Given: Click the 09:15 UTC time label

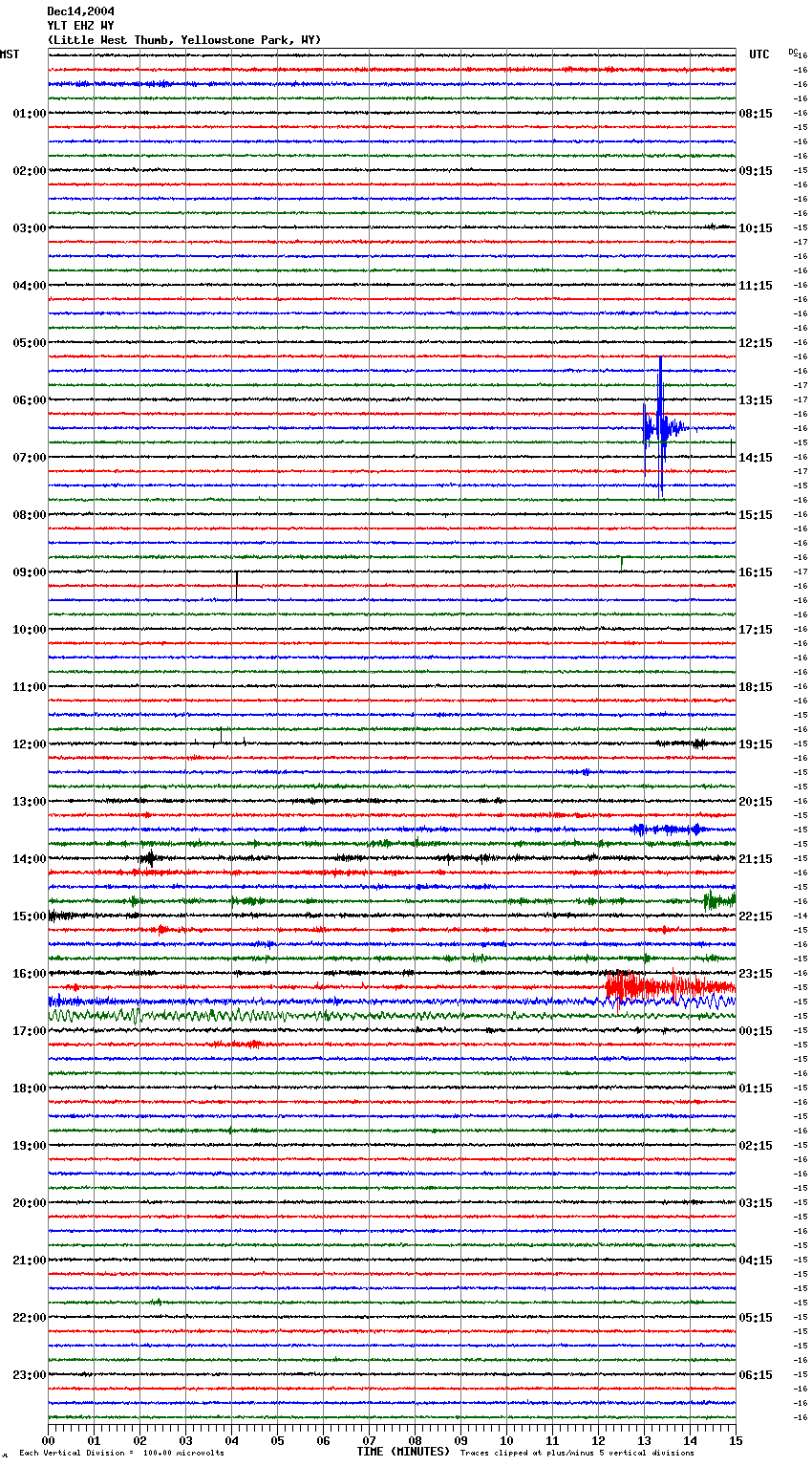Looking at the screenshot, I should point(756,171).
